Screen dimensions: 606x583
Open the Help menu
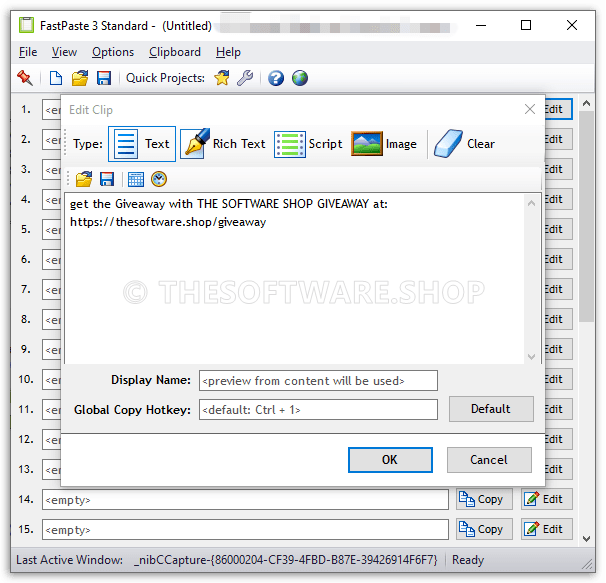[228, 52]
